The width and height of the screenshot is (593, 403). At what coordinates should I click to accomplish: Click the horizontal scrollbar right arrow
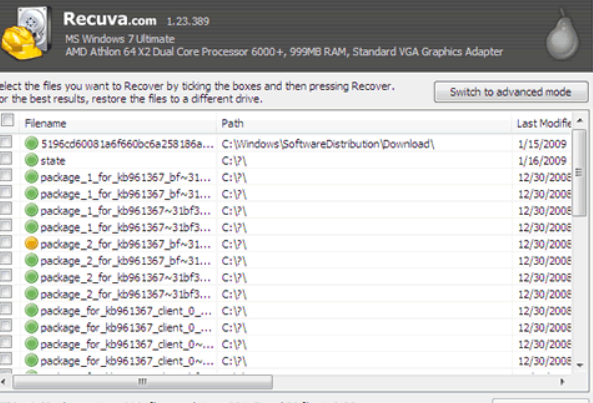(562, 382)
